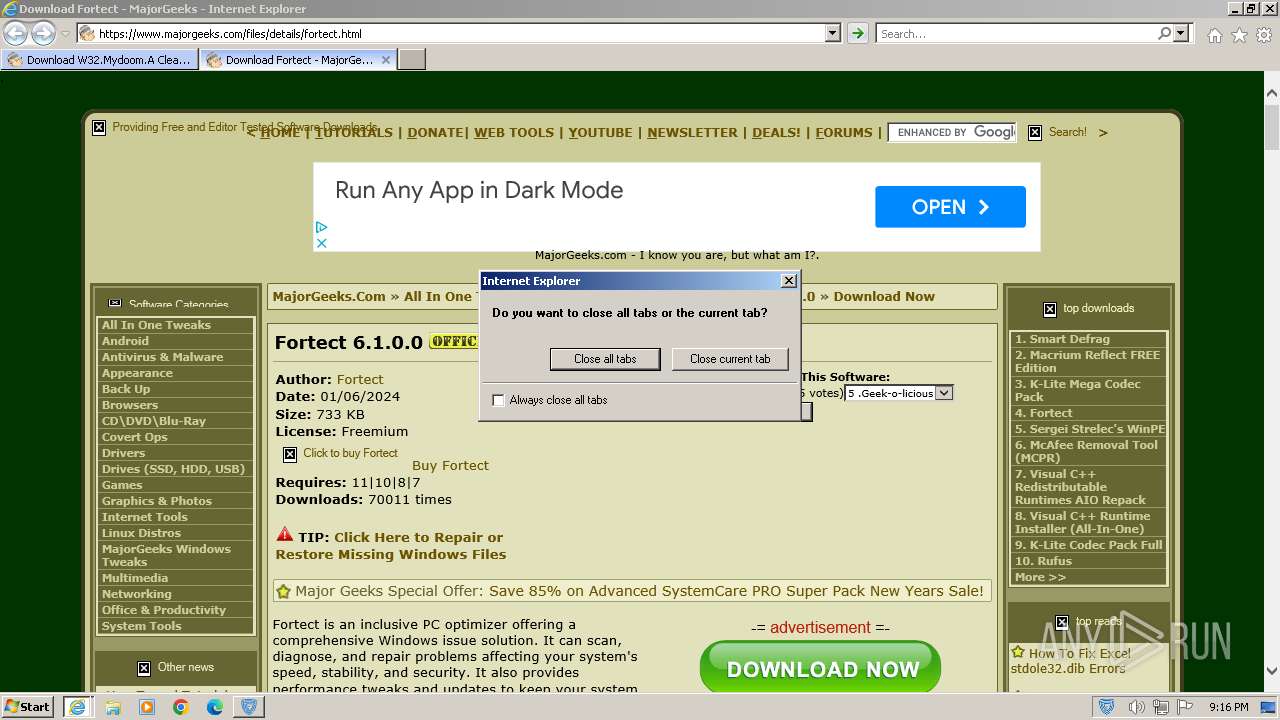Click the browser Back arrow button
The height and width of the screenshot is (720, 1280).
(x=15, y=34)
